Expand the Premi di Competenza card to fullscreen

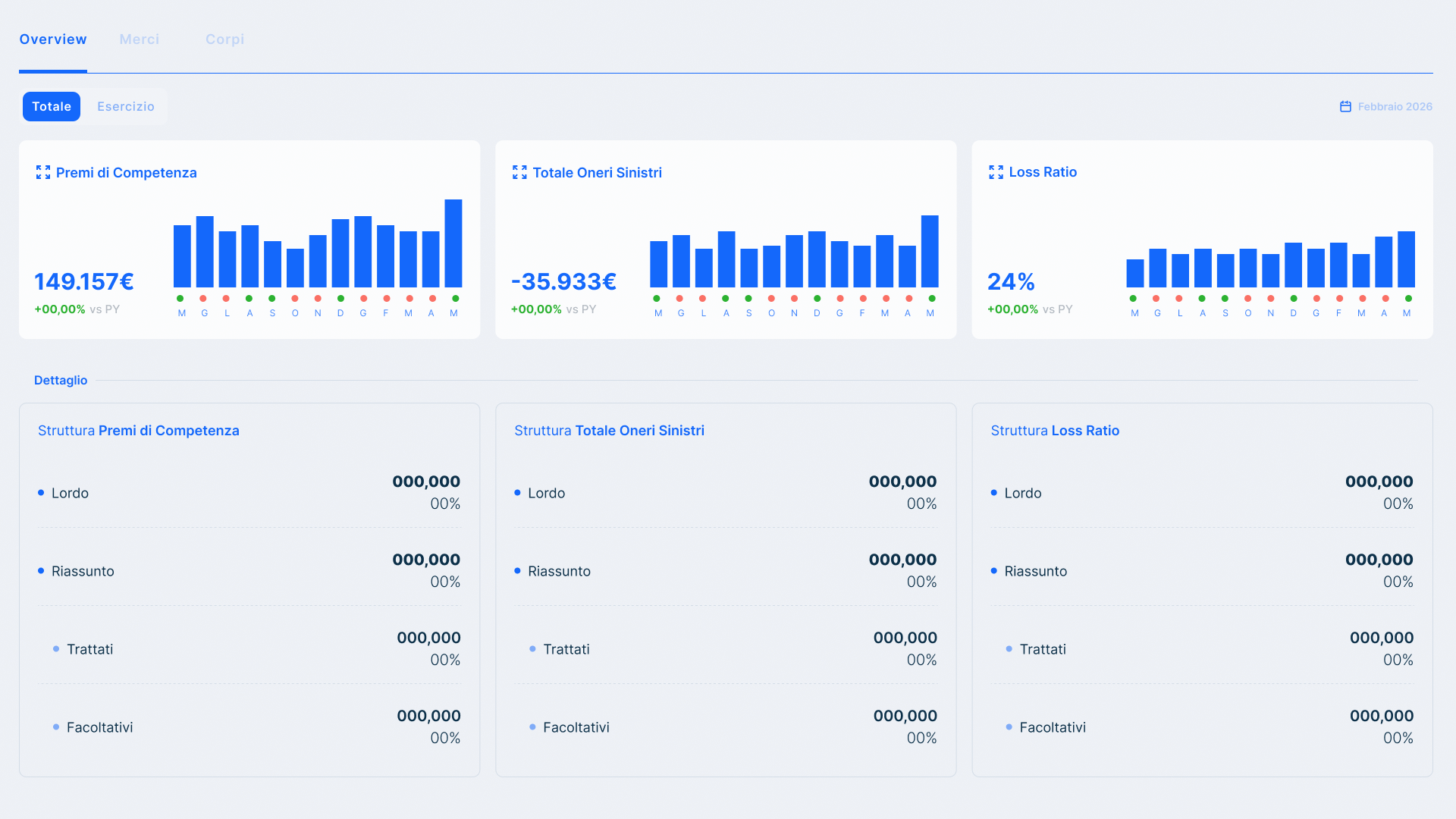[x=43, y=172]
